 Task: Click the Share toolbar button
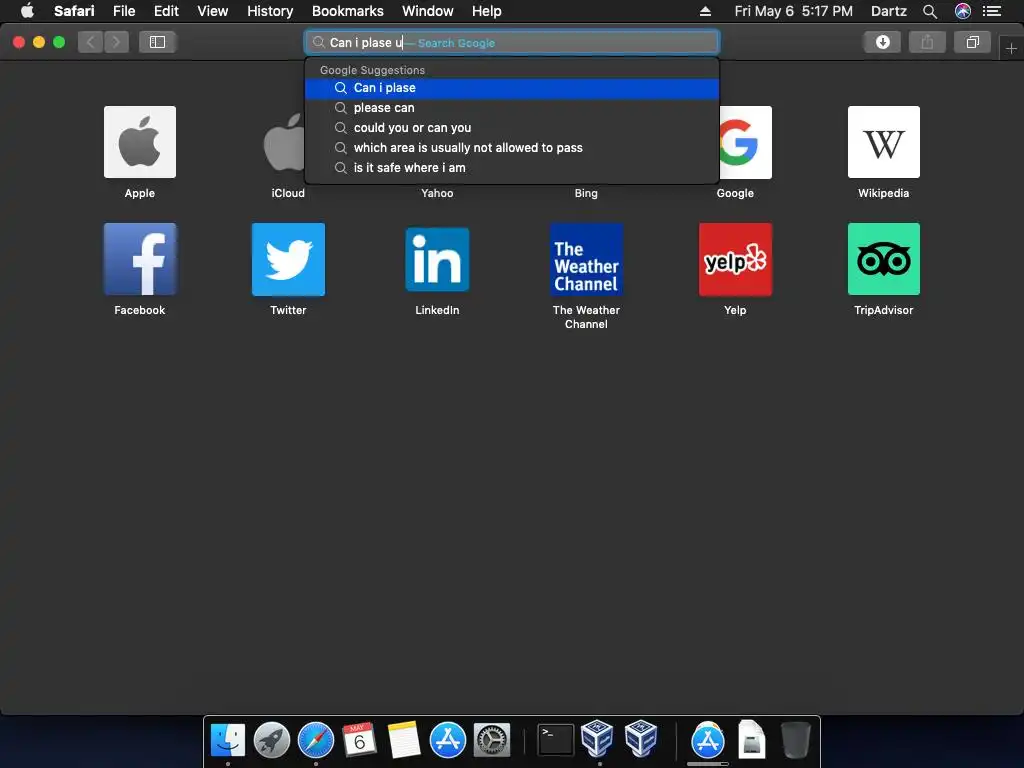click(x=927, y=42)
